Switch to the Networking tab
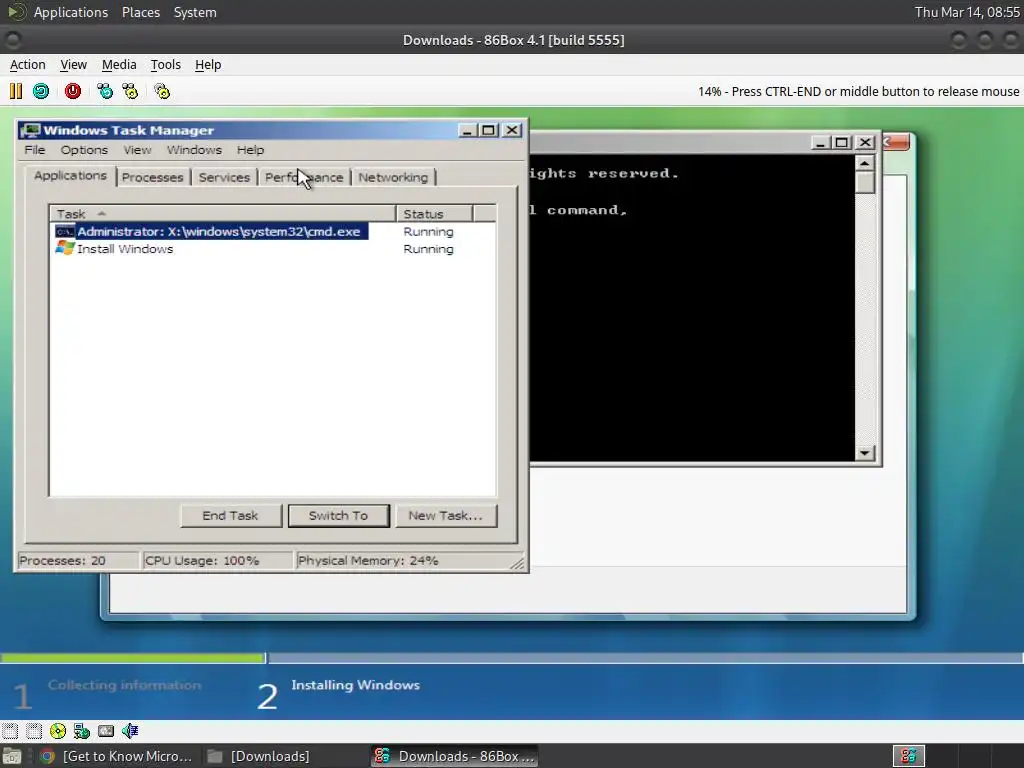Image resolution: width=1024 pixels, height=768 pixels. (x=393, y=177)
